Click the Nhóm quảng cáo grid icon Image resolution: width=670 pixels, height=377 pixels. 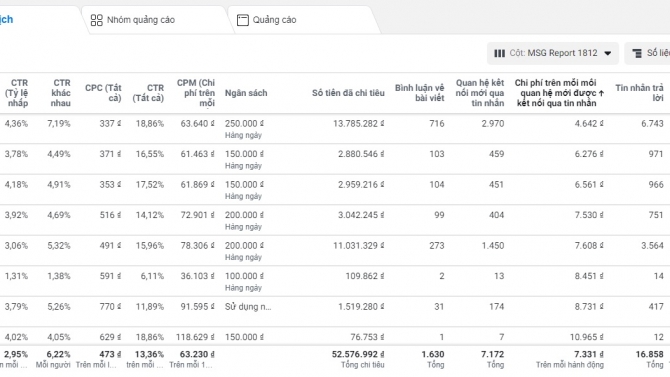coord(97,20)
